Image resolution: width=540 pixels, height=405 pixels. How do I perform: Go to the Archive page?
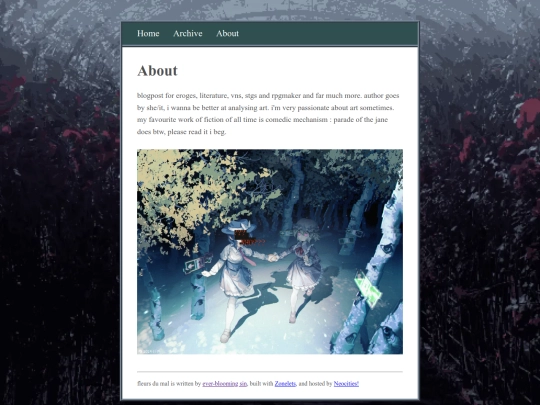coord(188,33)
